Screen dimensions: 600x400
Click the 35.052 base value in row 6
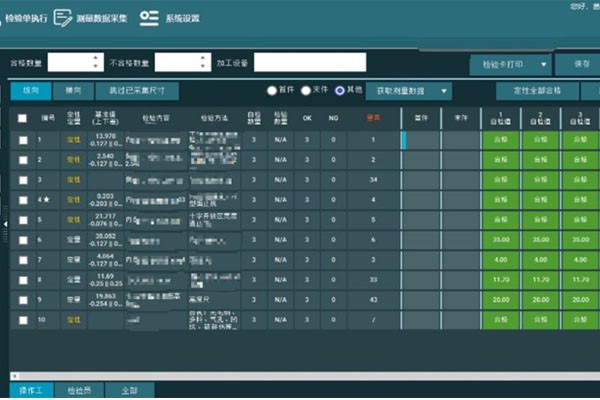106,236
